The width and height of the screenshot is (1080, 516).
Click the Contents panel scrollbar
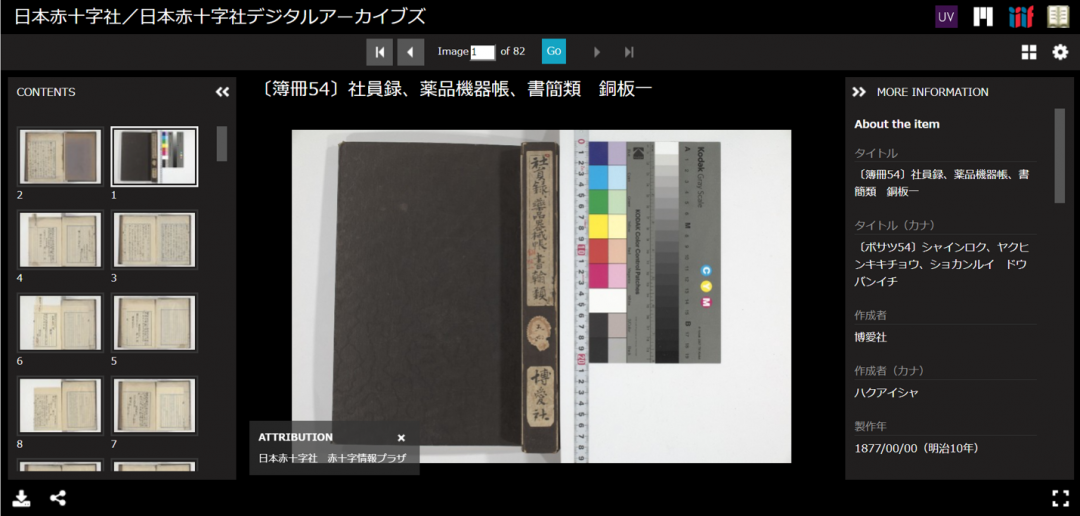tap(221, 143)
